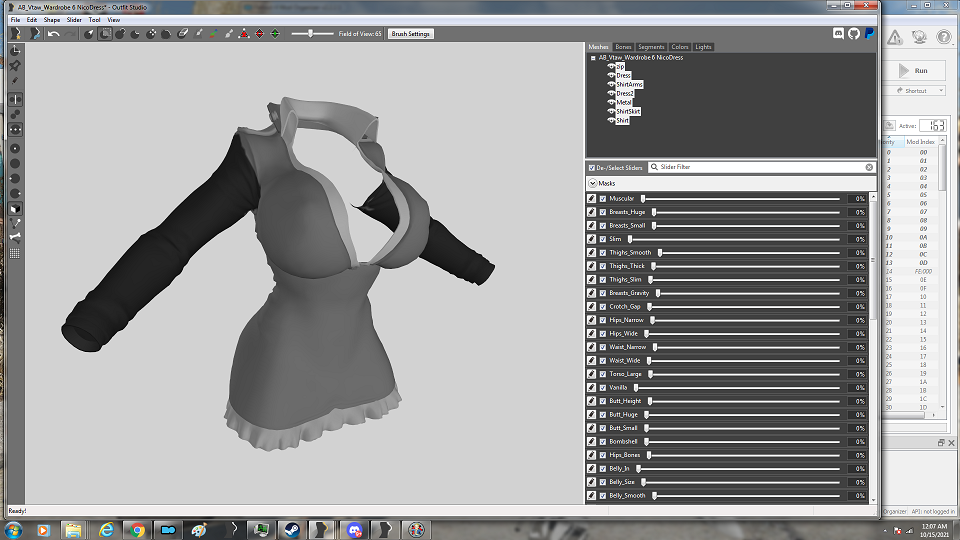The height and width of the screenshot is (540, 960).
Task: Select the Split Edge tool
Action: [275, 34]
